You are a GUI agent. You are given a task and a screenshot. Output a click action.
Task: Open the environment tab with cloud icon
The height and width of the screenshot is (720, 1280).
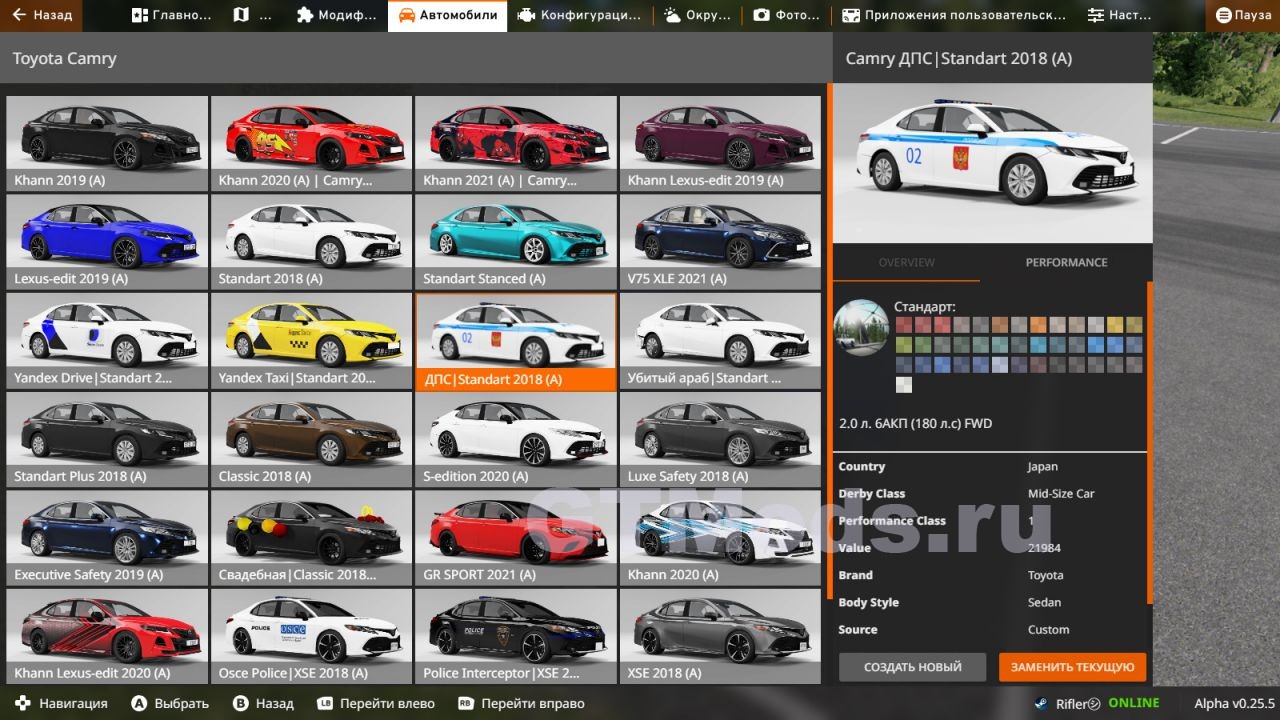point(697,15)
